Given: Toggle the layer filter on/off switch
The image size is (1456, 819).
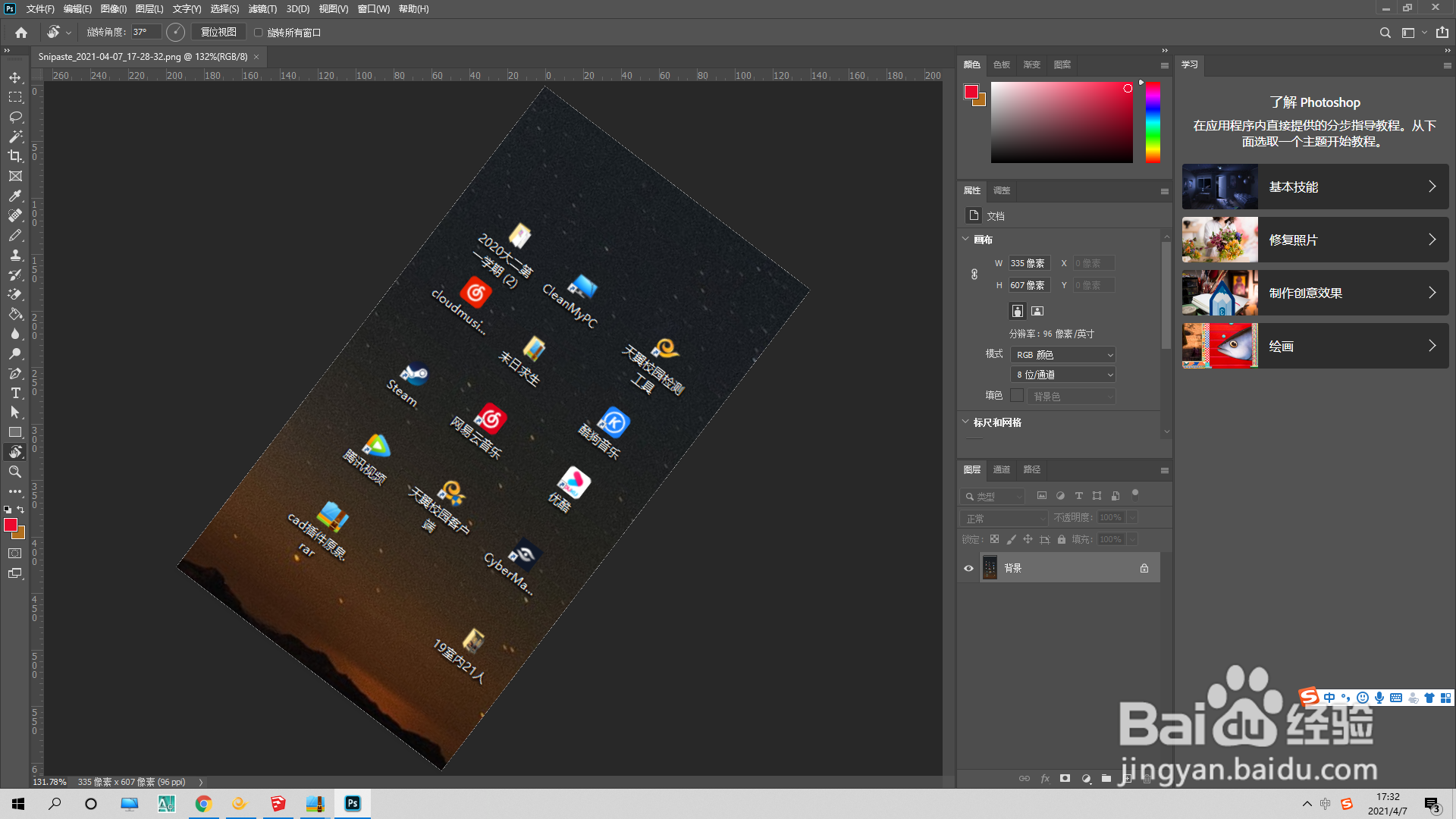Looking at the screenshot, I should tap(1135, 494).
